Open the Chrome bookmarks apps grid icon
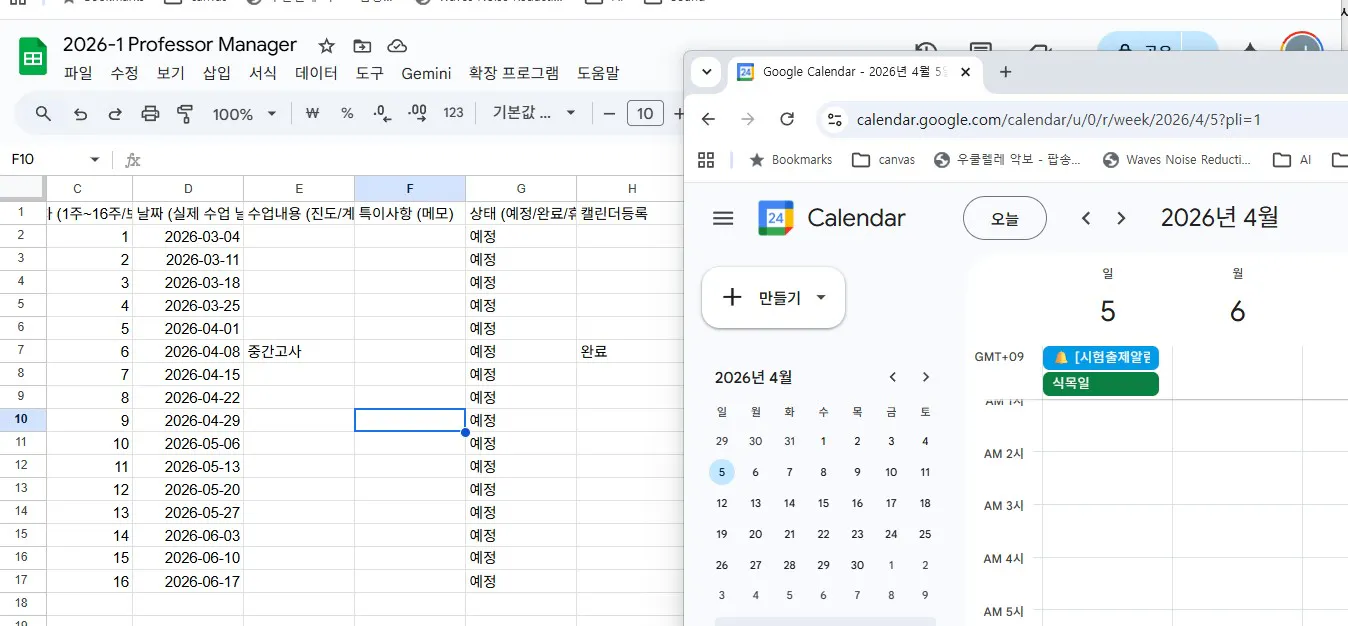Screen dimensions: 1348x626 click(x=707, y=159)
